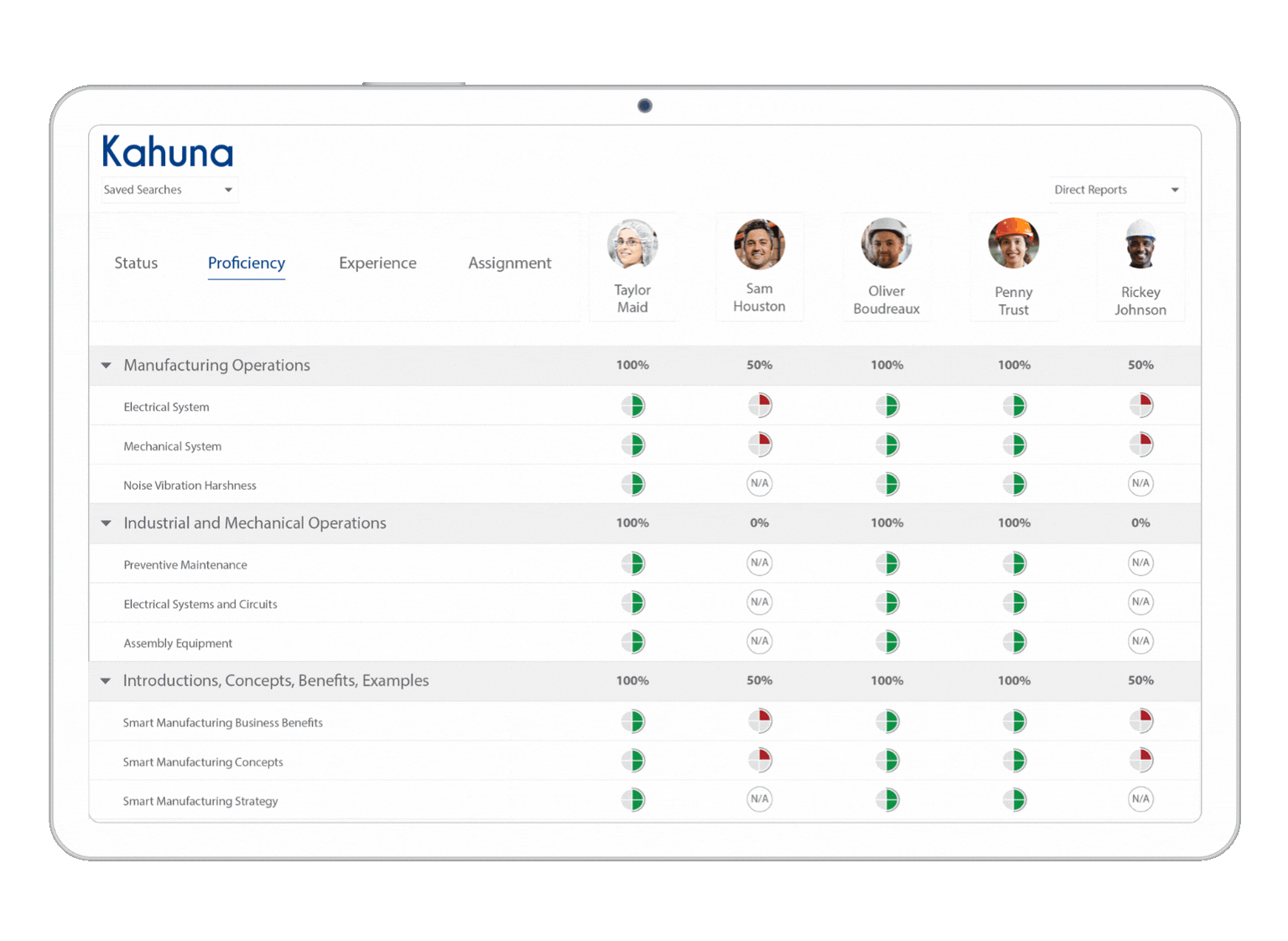The height and width of the screenshot is (941, 1288).
Task: Open the Direct Reports dropdown
Action: [1116, 190]
